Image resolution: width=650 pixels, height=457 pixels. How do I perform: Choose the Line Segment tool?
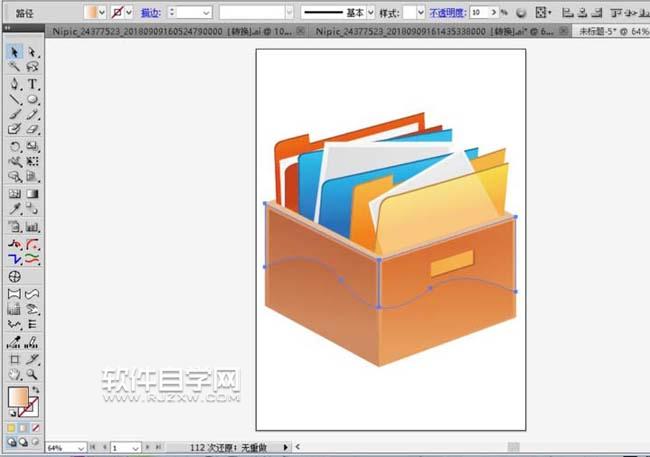14,100
